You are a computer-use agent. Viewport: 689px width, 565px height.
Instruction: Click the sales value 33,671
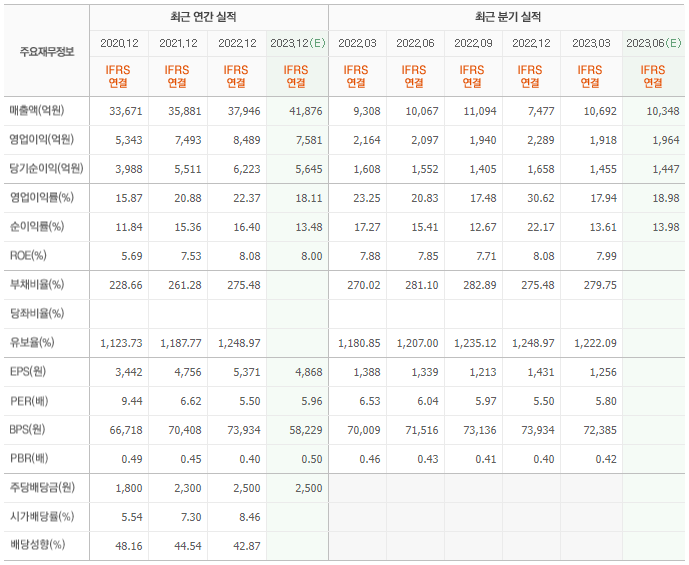[x=126, y=111]
